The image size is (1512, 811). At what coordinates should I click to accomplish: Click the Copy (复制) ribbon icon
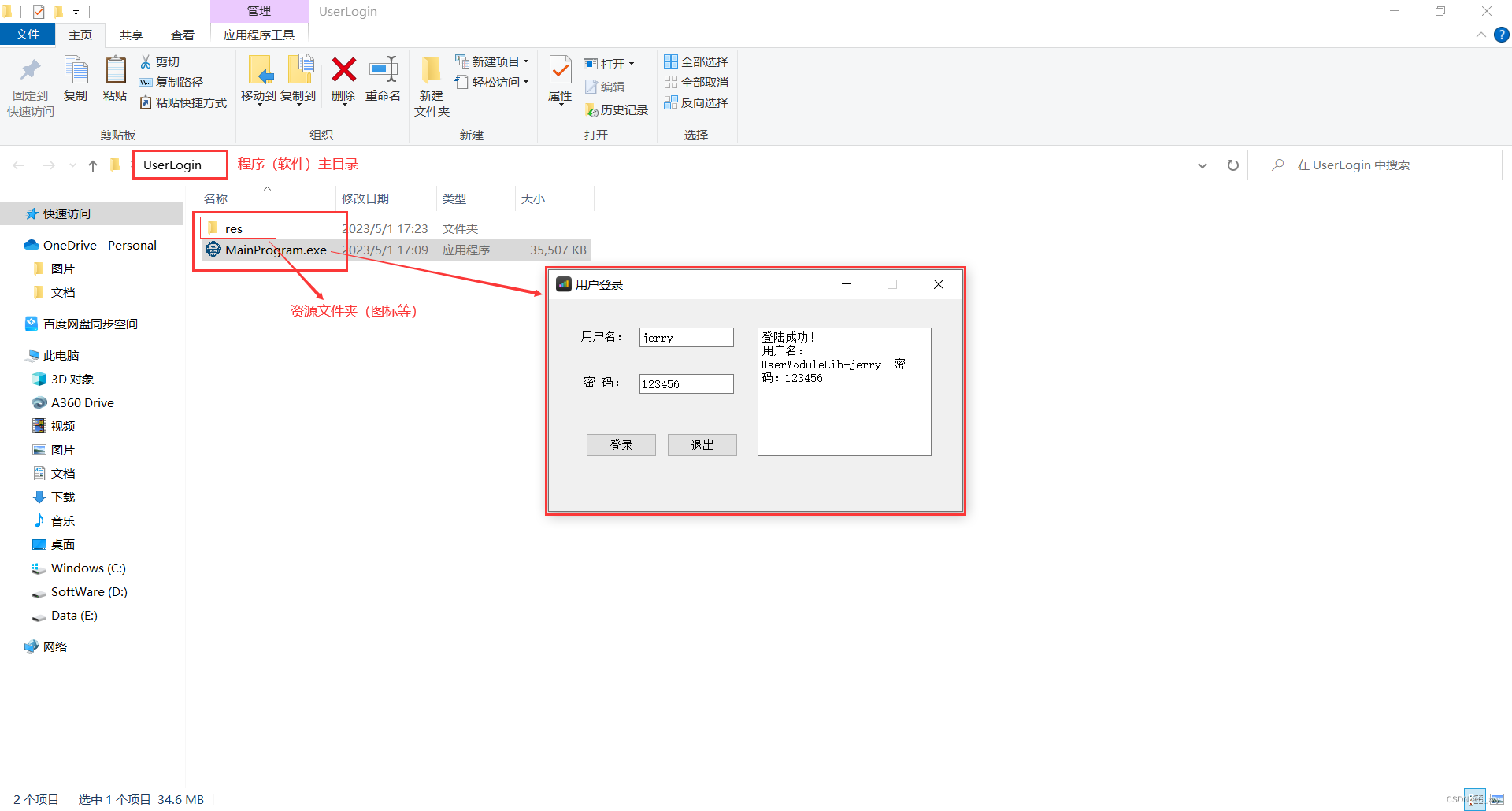tap(76, 79)
